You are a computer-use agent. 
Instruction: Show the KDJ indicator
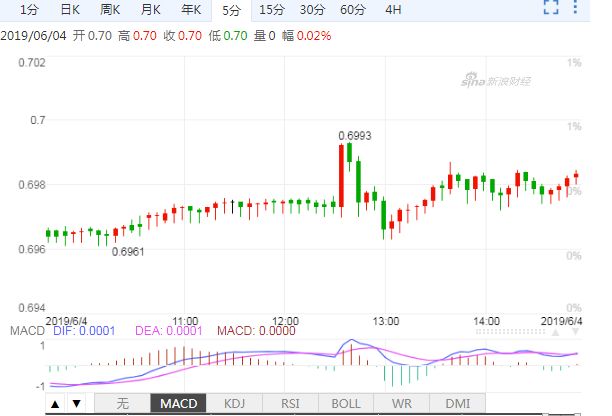coord(234,404)
